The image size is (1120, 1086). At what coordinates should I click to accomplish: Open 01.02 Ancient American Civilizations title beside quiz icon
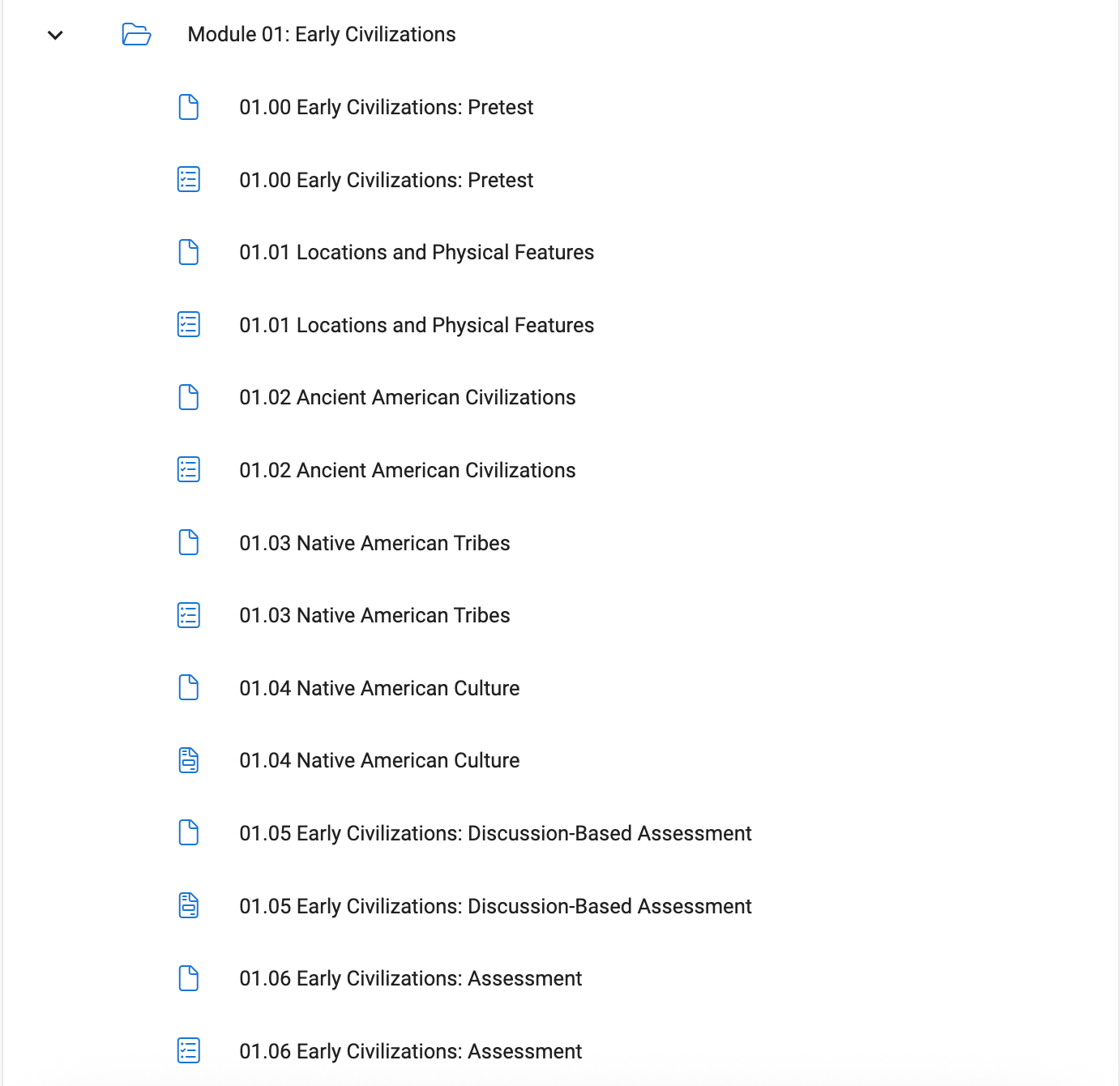click(407, 470)
